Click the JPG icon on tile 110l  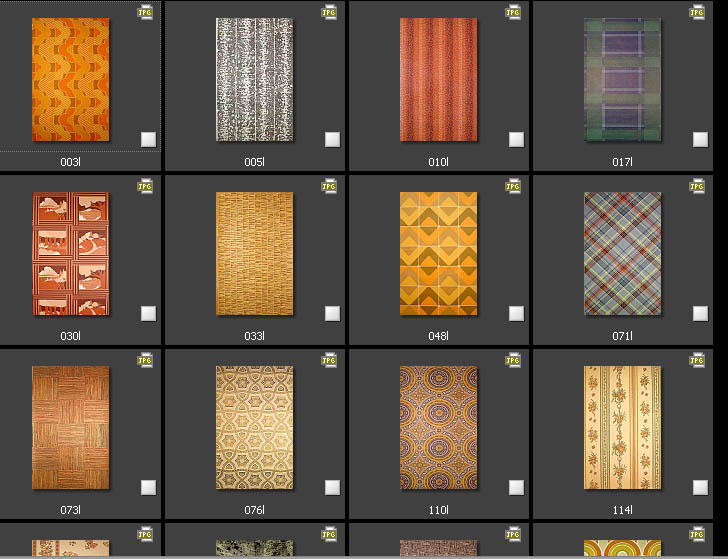click(513, 360)
